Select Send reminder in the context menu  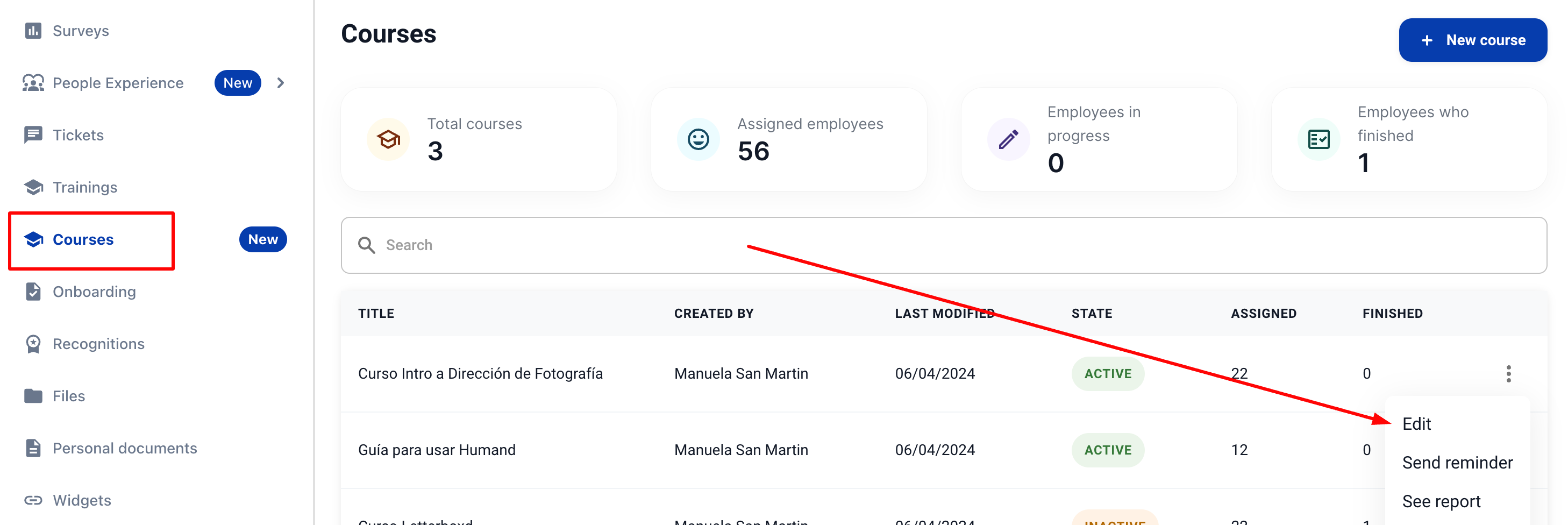point(1457,463)
